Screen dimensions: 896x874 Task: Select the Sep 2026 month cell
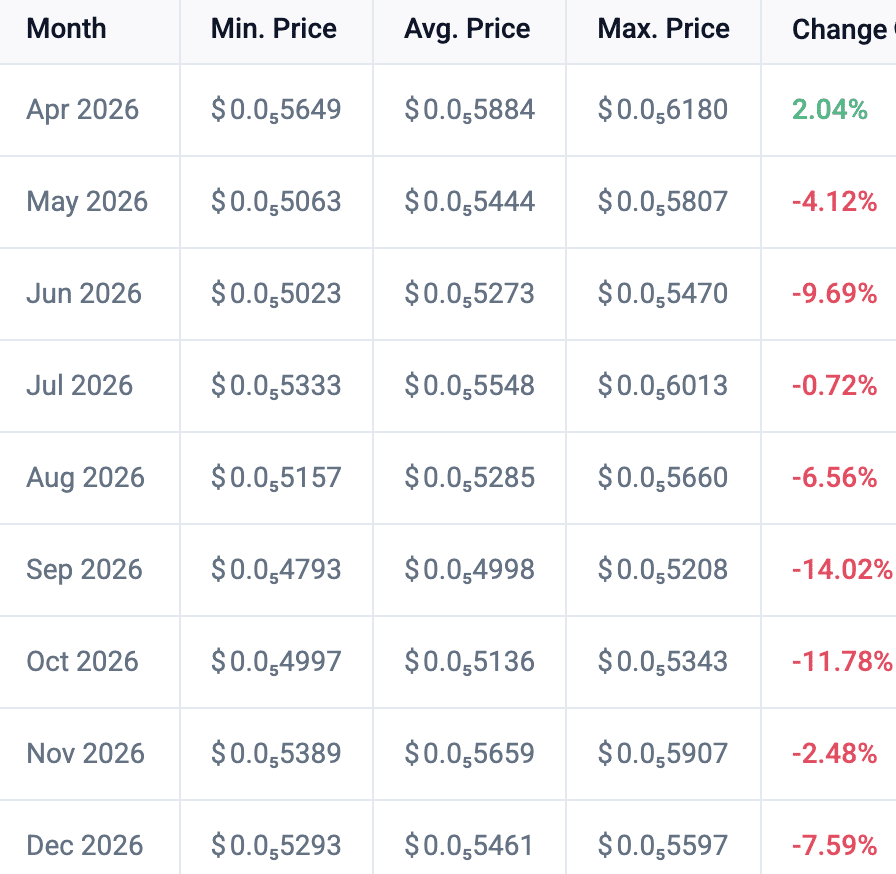pyautogui.click(x=84, y=569)
